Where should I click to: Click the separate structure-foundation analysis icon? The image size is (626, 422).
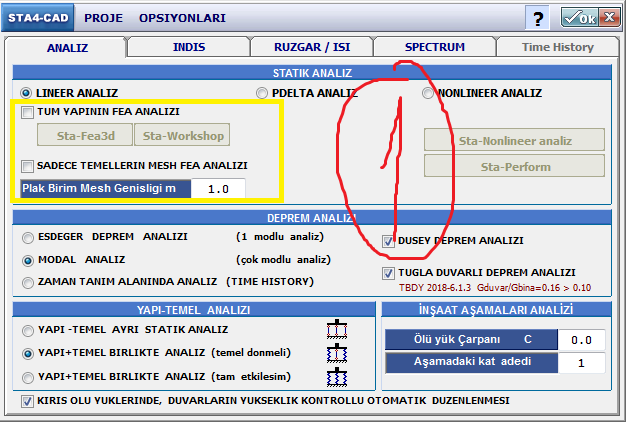(x=336, y=330)
